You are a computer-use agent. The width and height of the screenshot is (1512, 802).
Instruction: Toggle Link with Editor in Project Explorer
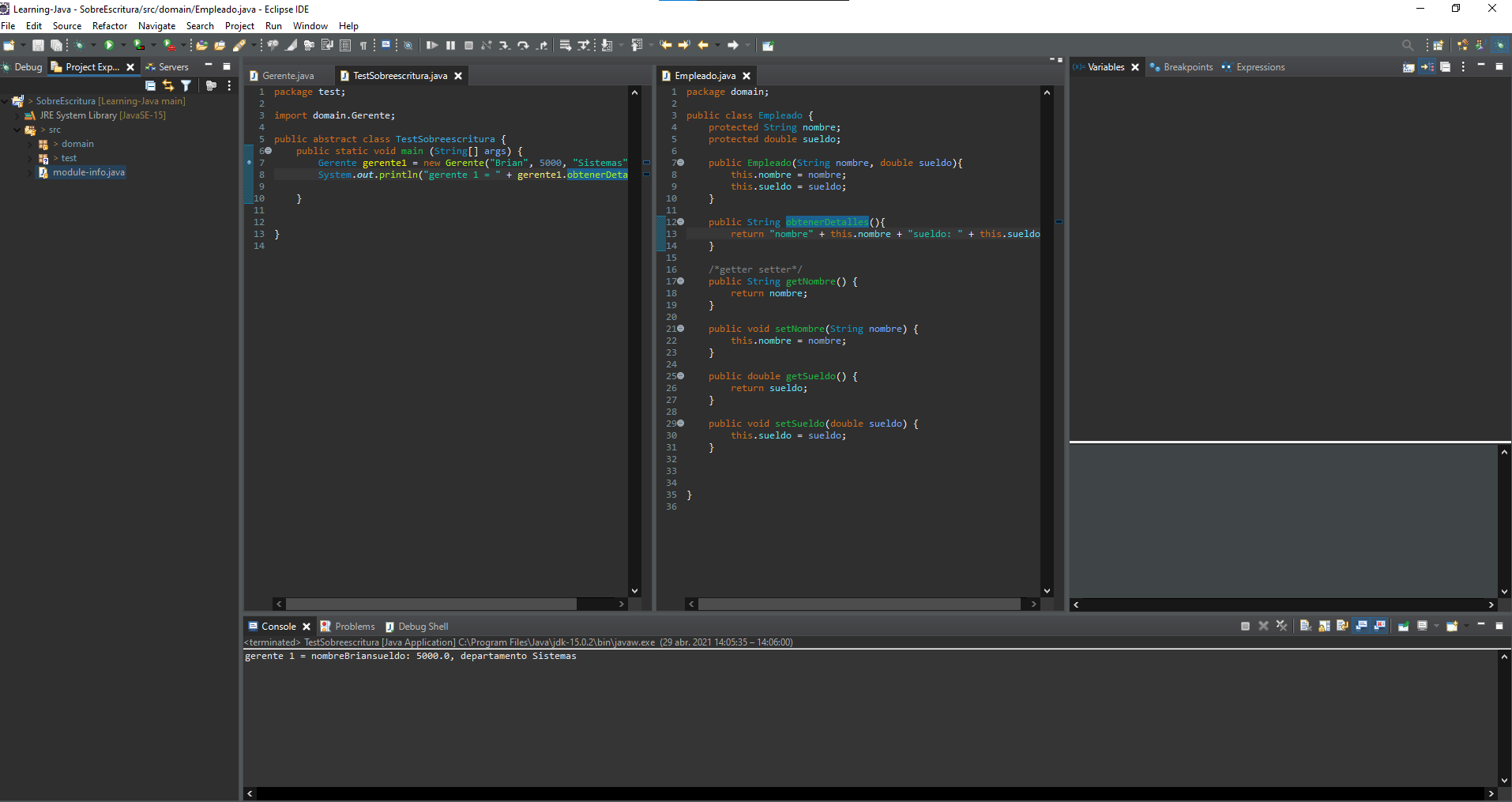(167, 85)
